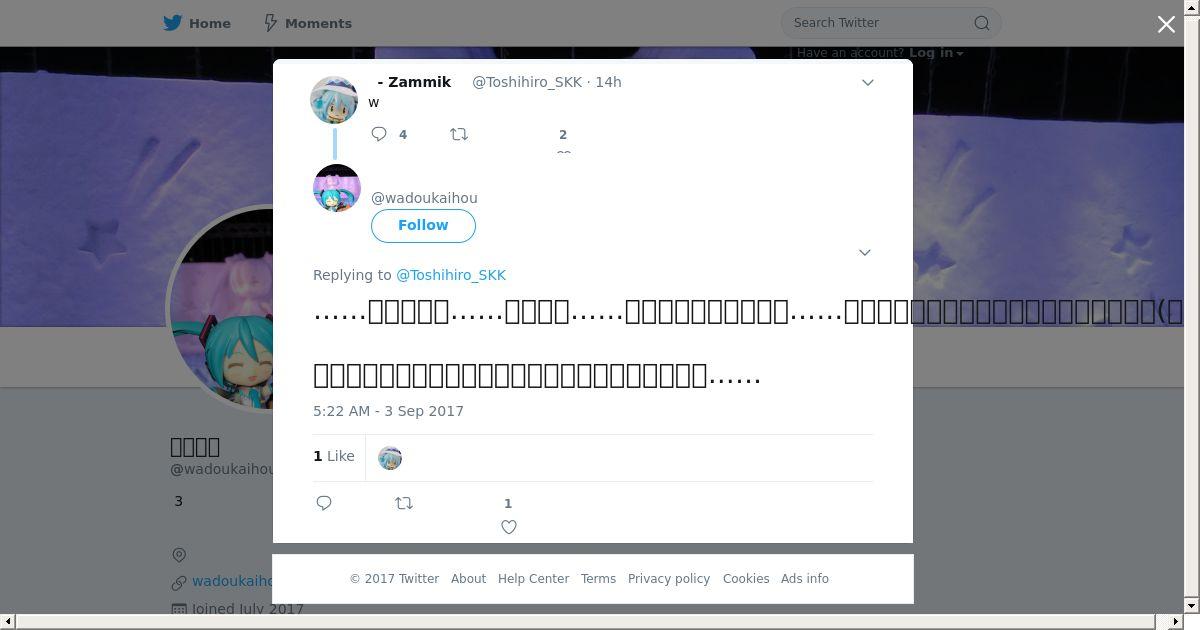This screenshot has height=630, width=1200.
Task: Like the wadoukaihou tweet with the heart icon
Action: click(x=509, y=527)
